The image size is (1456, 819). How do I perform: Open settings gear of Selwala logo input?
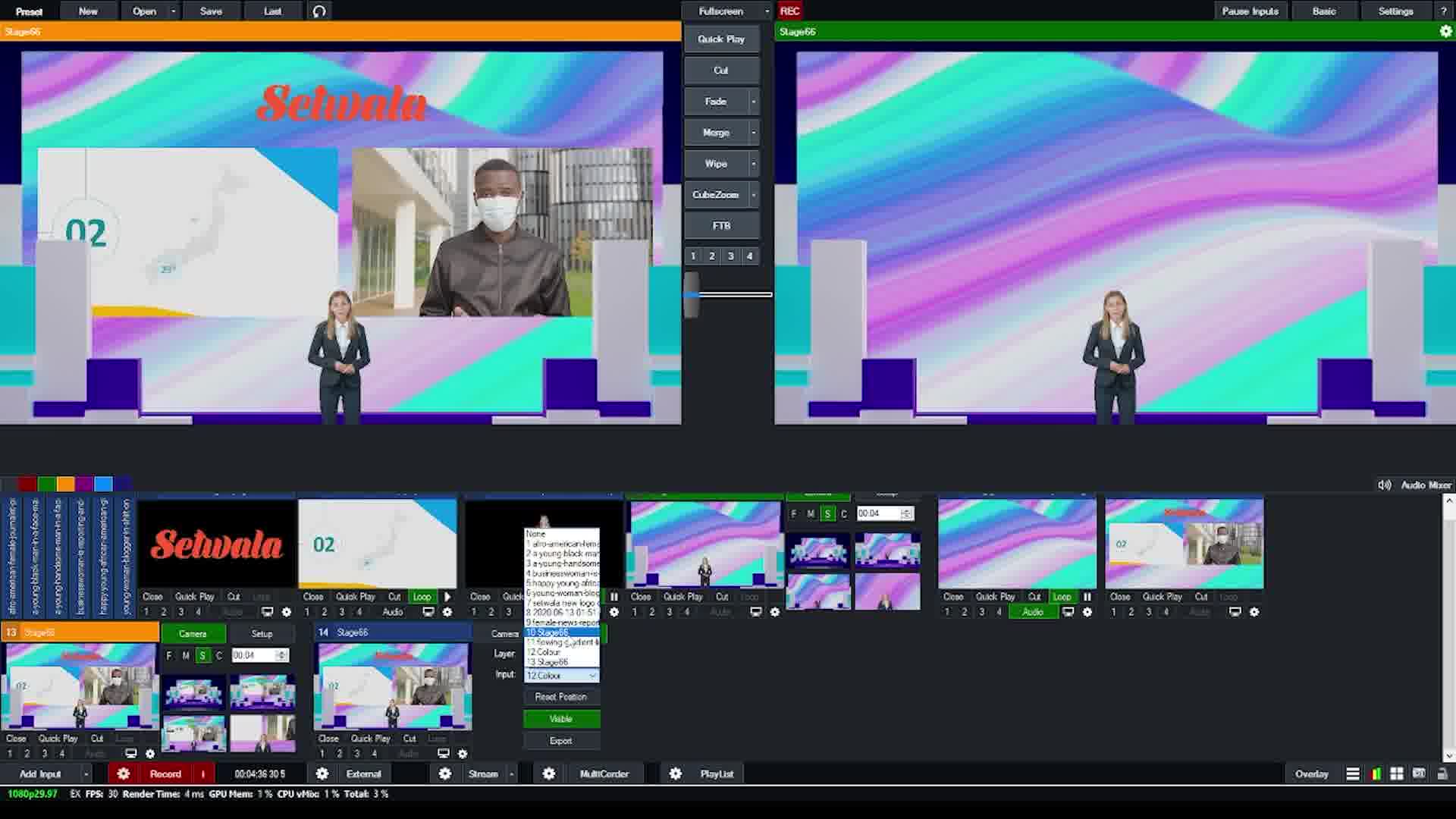[x=287, y=611]
